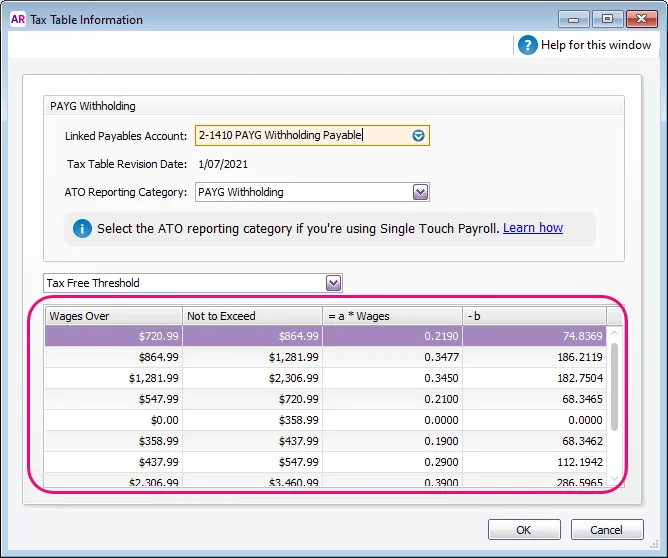Select the $720.99 Wages Over cell
This screenshot has height=558, width=668.
[x=114, y=336]
